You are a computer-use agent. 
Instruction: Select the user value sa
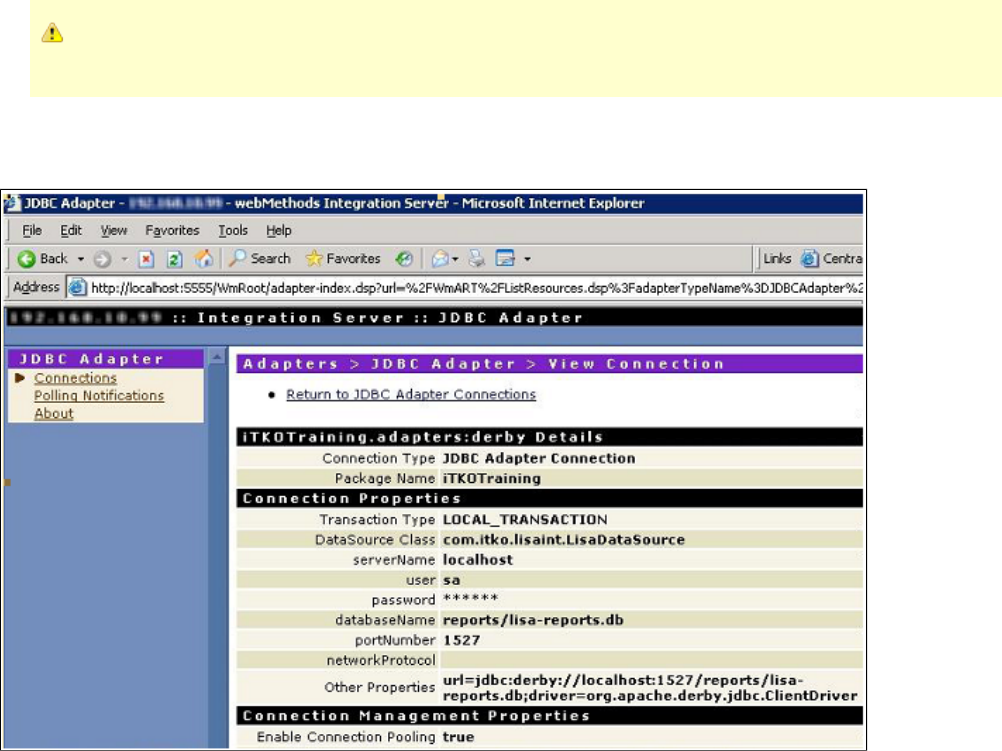(x=451, y=580)
